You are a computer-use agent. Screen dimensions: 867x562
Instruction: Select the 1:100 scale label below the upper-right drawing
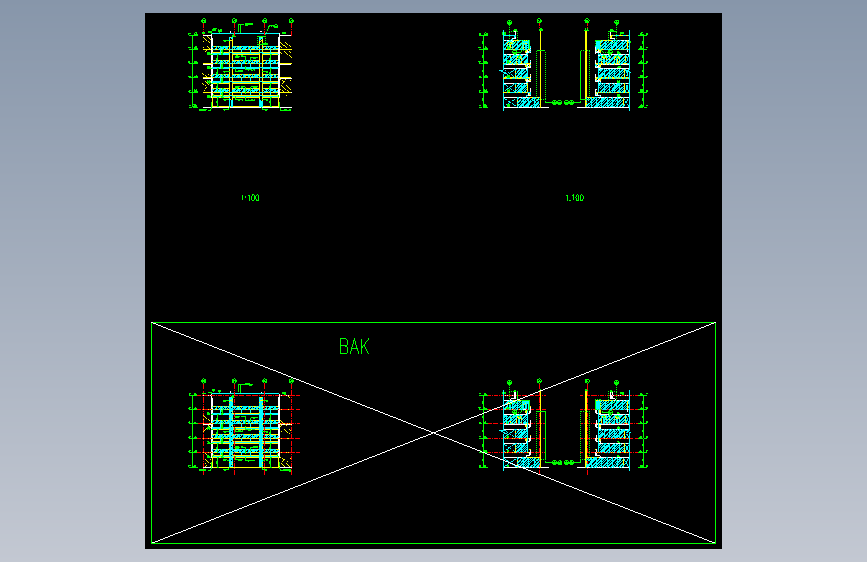(574, 197)
